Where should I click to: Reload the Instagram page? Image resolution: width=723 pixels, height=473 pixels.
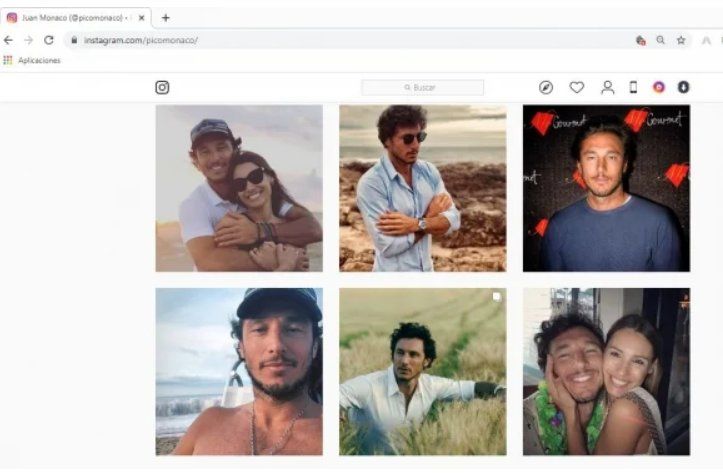(x=48, y=40)
